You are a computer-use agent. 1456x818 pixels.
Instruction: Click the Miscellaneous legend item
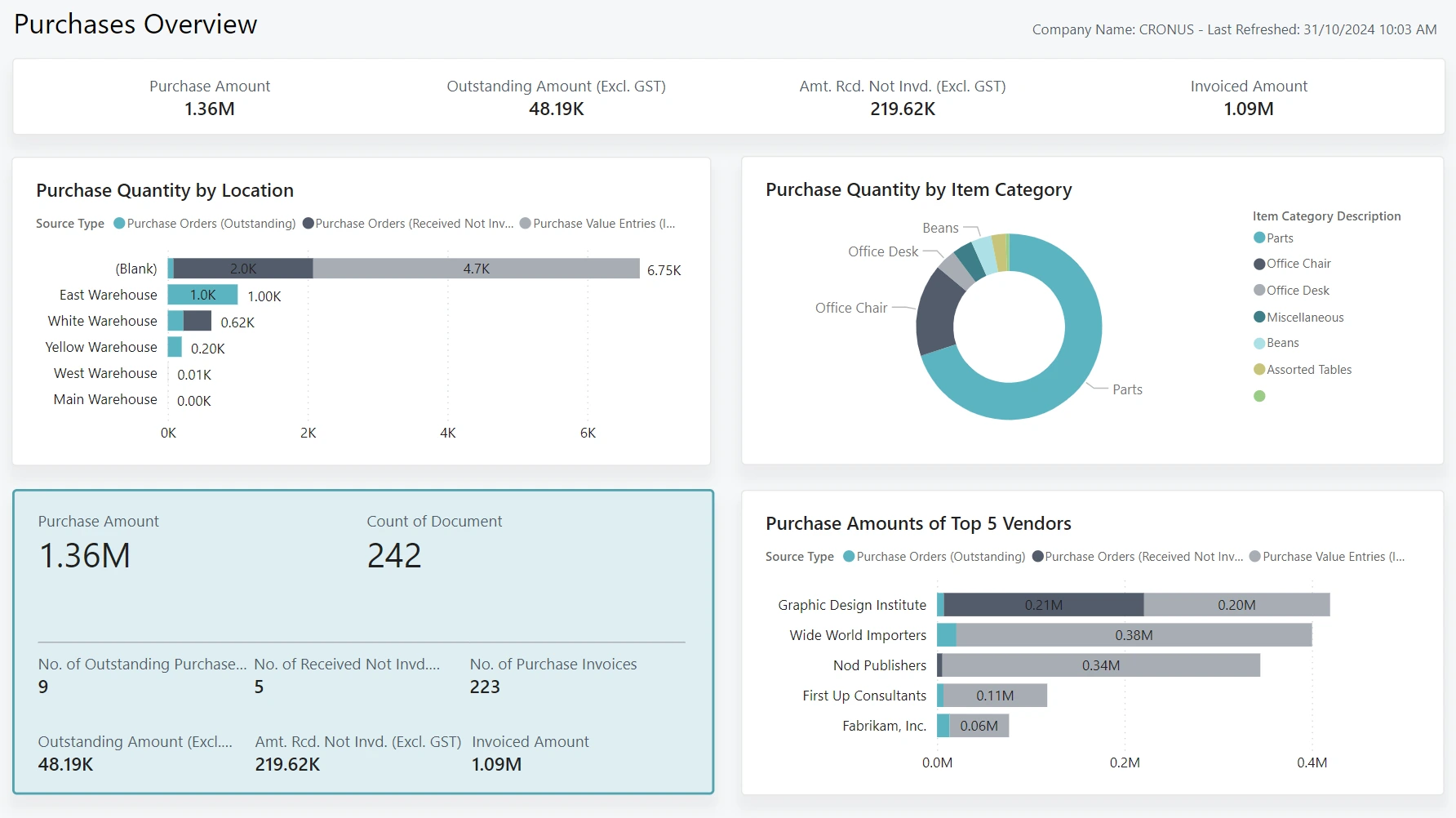pos(1304,318)
